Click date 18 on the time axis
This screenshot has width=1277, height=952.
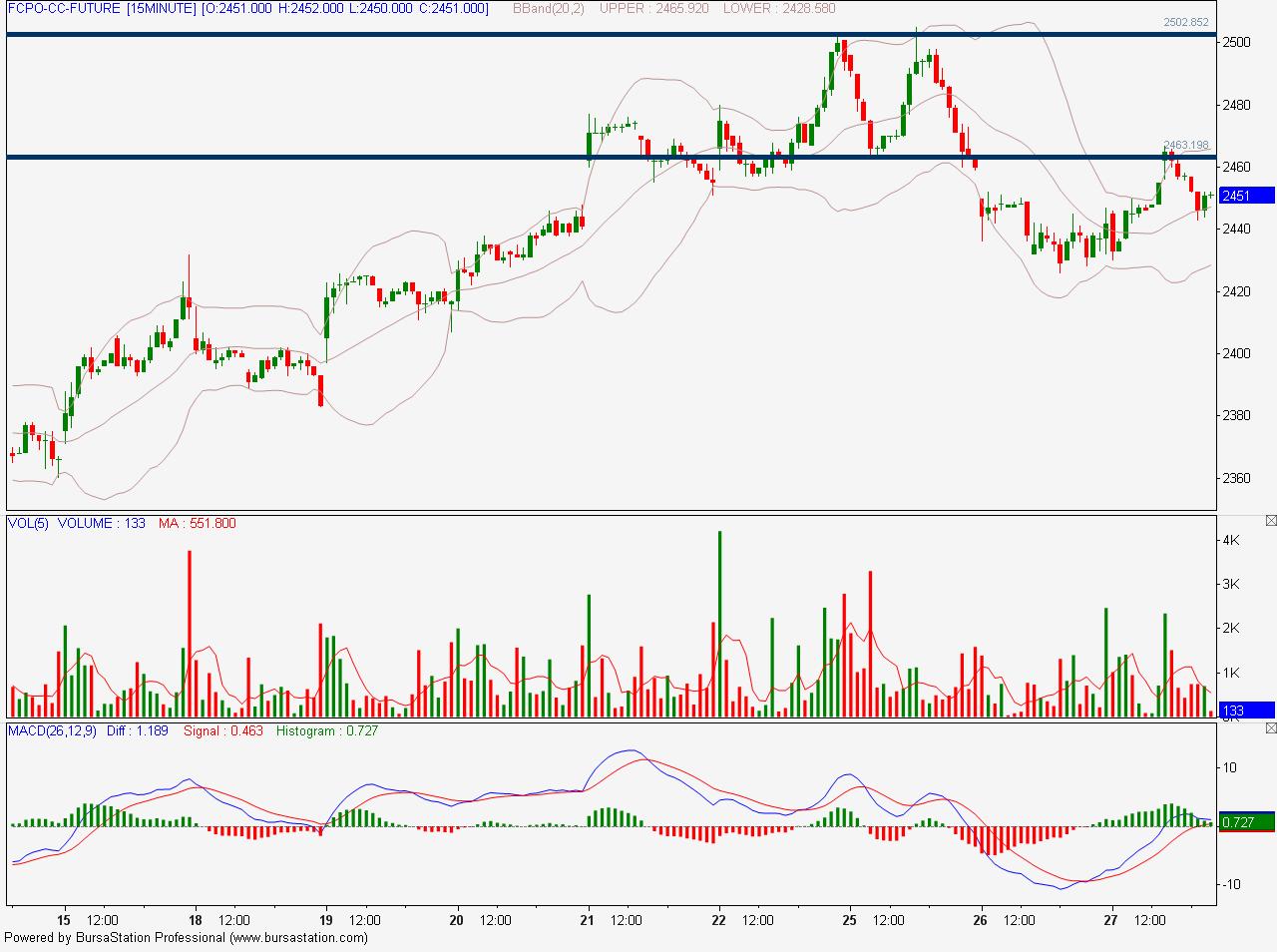(196, 920)
